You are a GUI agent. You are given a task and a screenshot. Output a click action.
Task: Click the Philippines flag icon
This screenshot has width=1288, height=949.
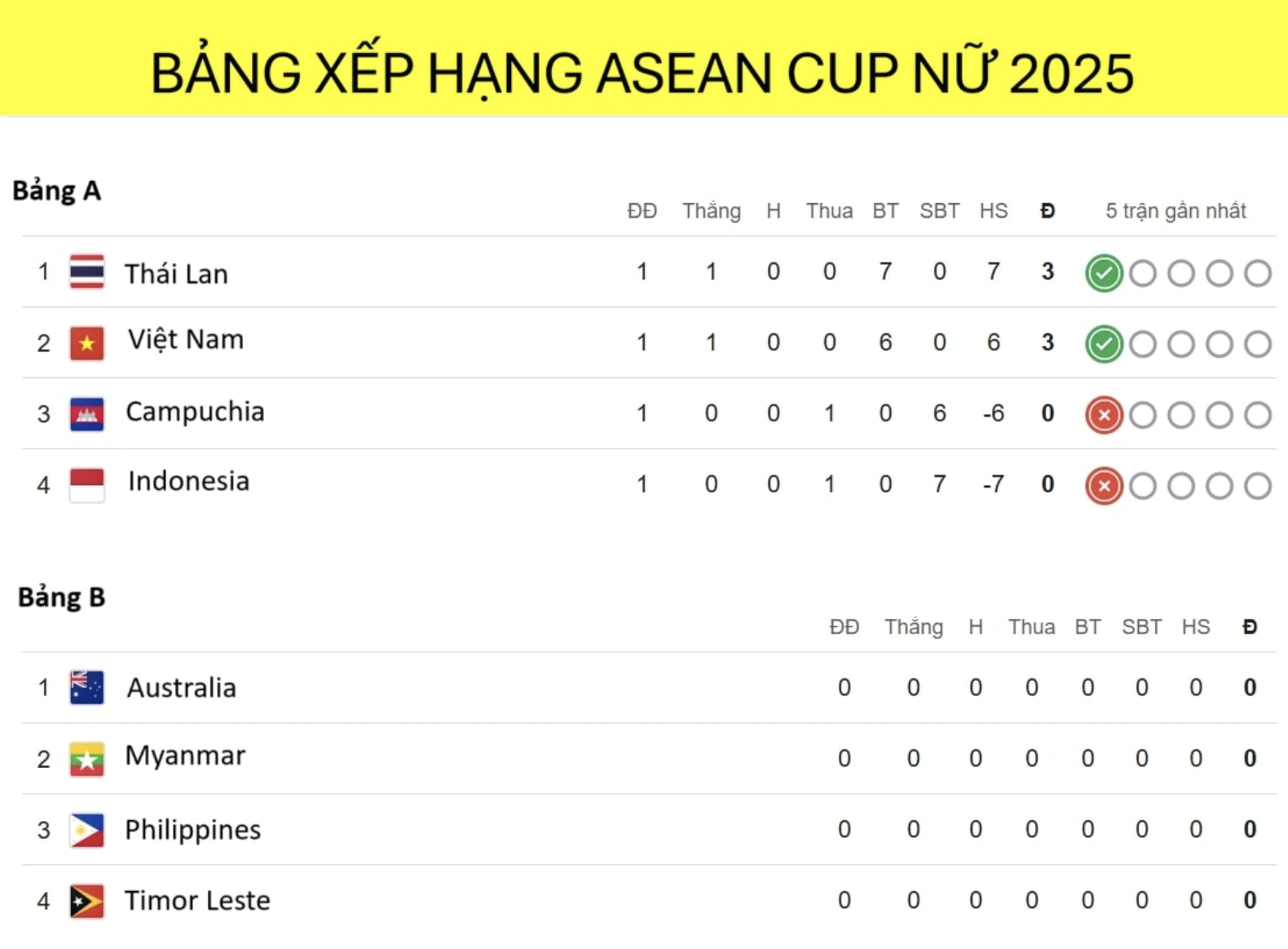tap(86, 830)
